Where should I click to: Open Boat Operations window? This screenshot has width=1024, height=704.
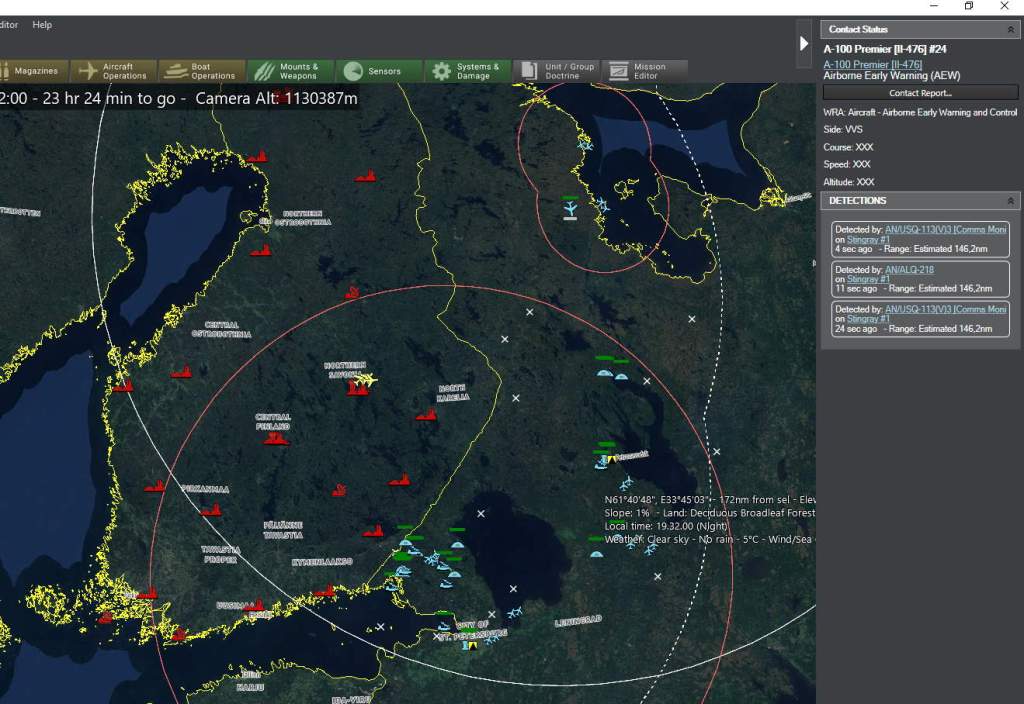[x=202, y=71]
